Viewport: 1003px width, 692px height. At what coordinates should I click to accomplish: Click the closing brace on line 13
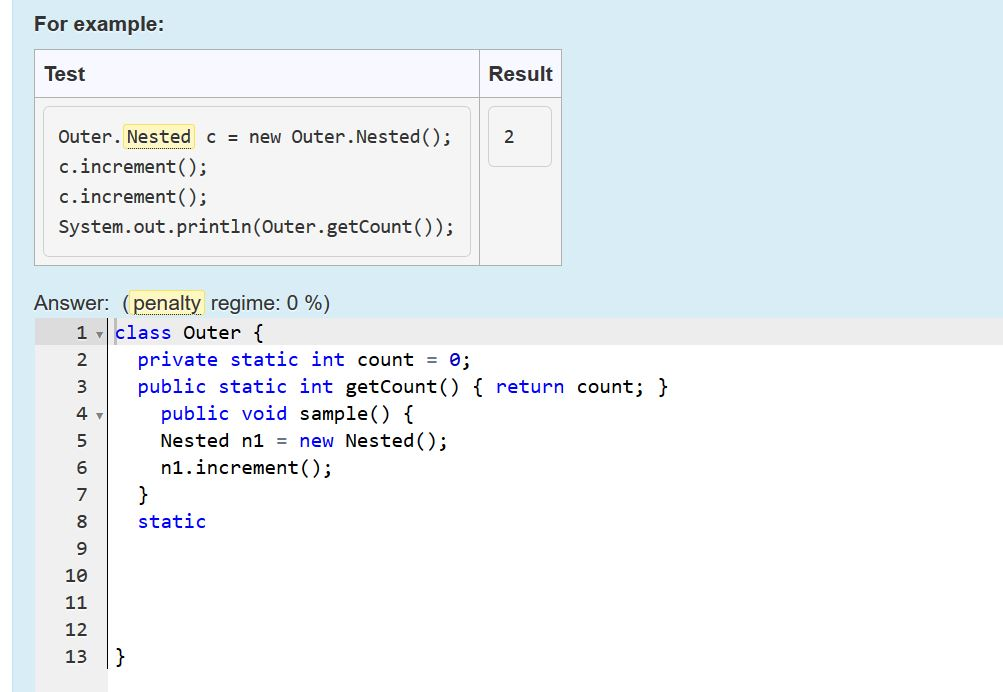point(119,656)
